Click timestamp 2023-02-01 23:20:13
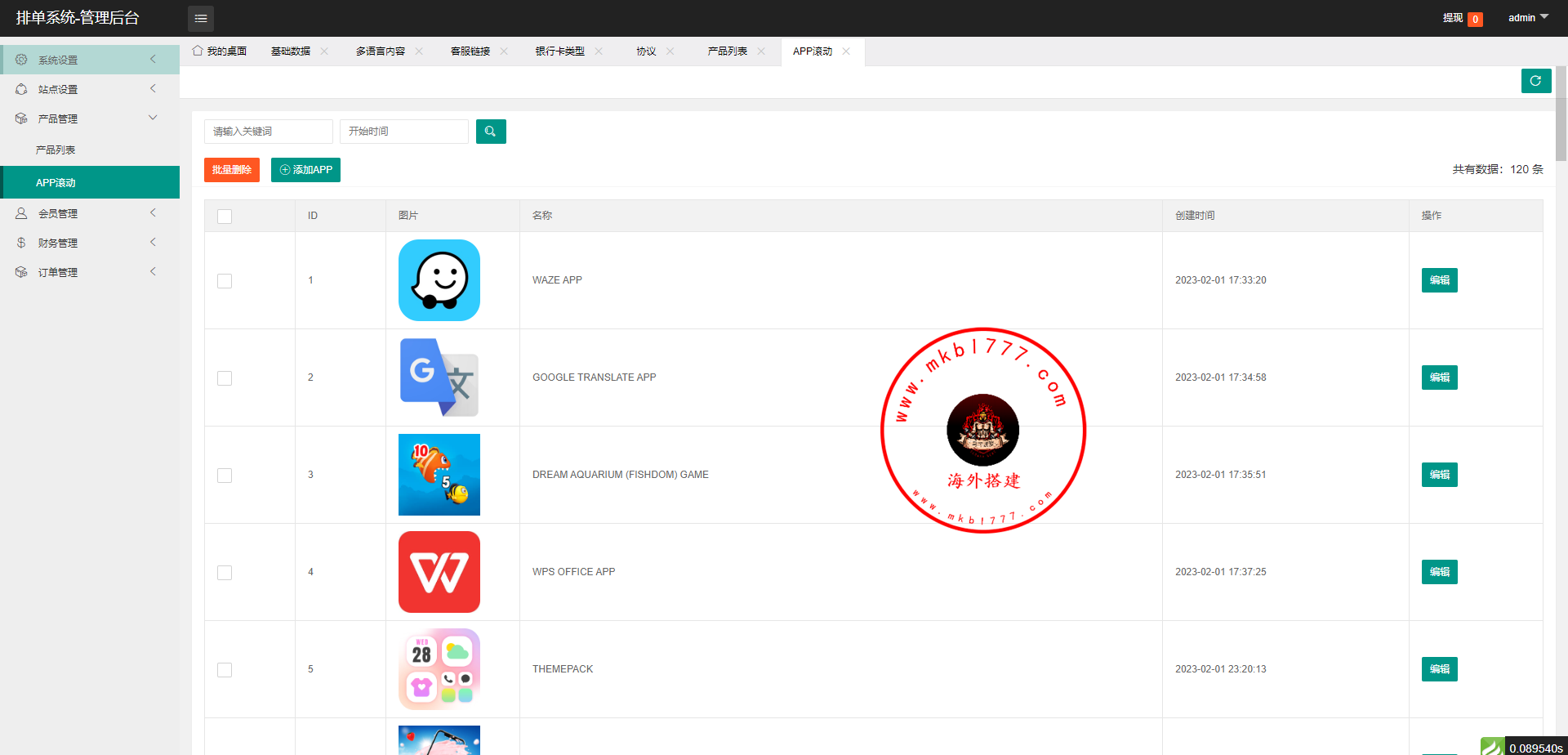 pyautogui.click(x=1221, y=669)
